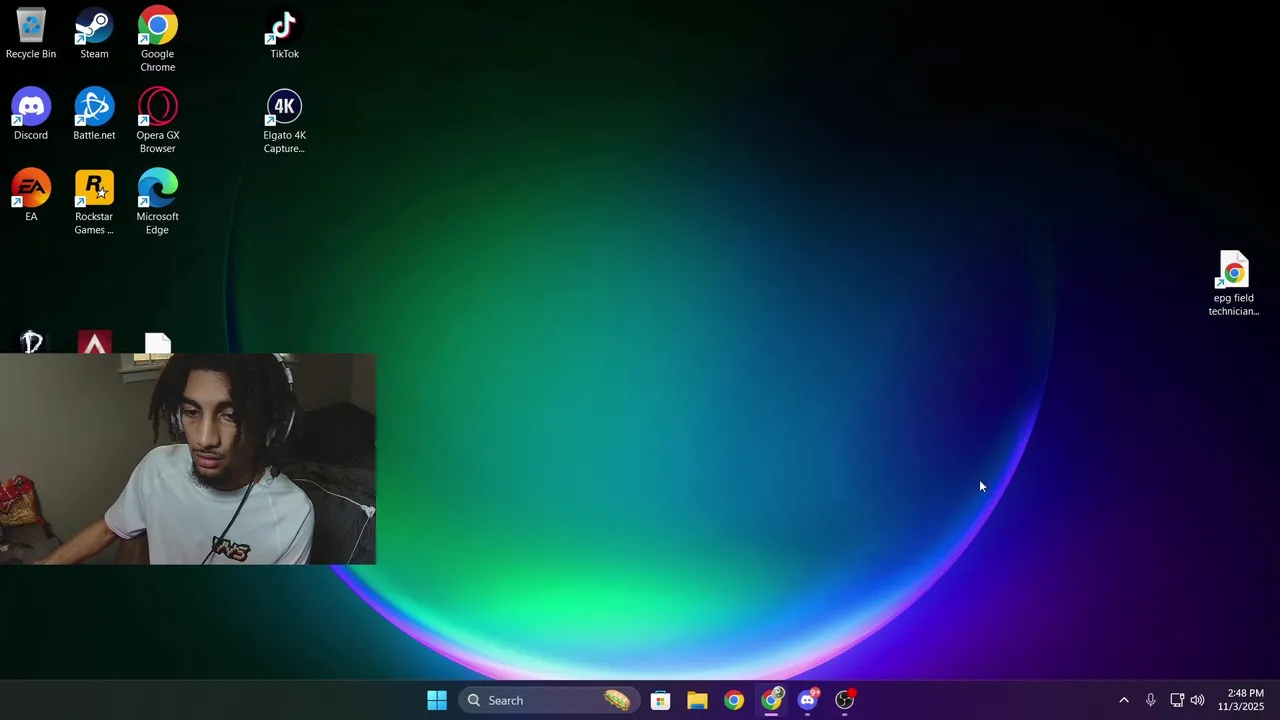Screen dimensions: 1280x720
Task: Click the volume speaker tray icon
Action: 1197,700
